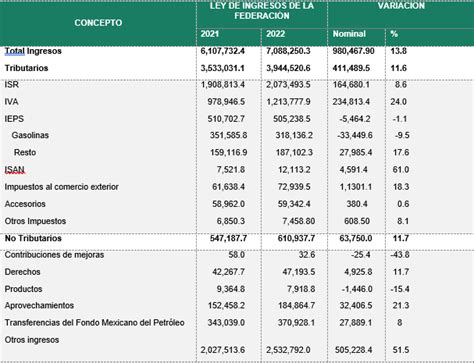Click the ISAN row label
Image resolution: width=474 pixels, height=363 pixels.
click(15, 170)
